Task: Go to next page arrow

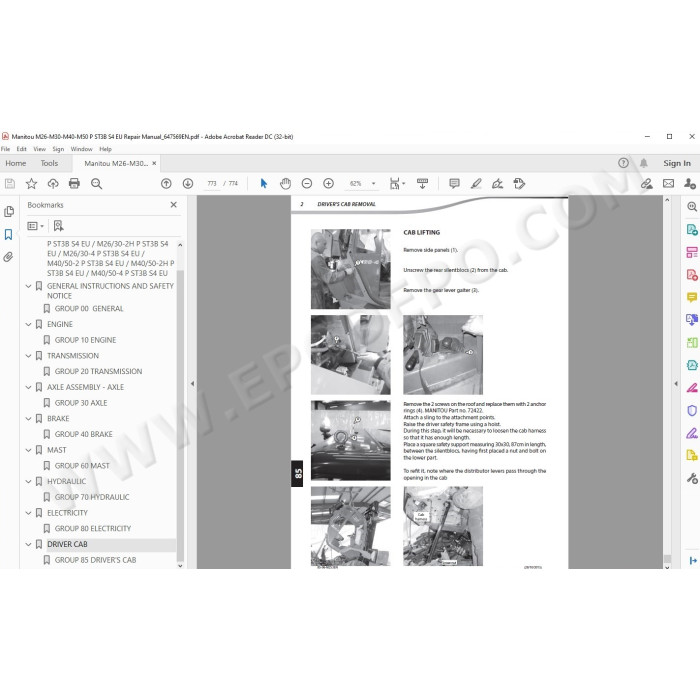Action: pyautogui.click(x=188, y=183)
